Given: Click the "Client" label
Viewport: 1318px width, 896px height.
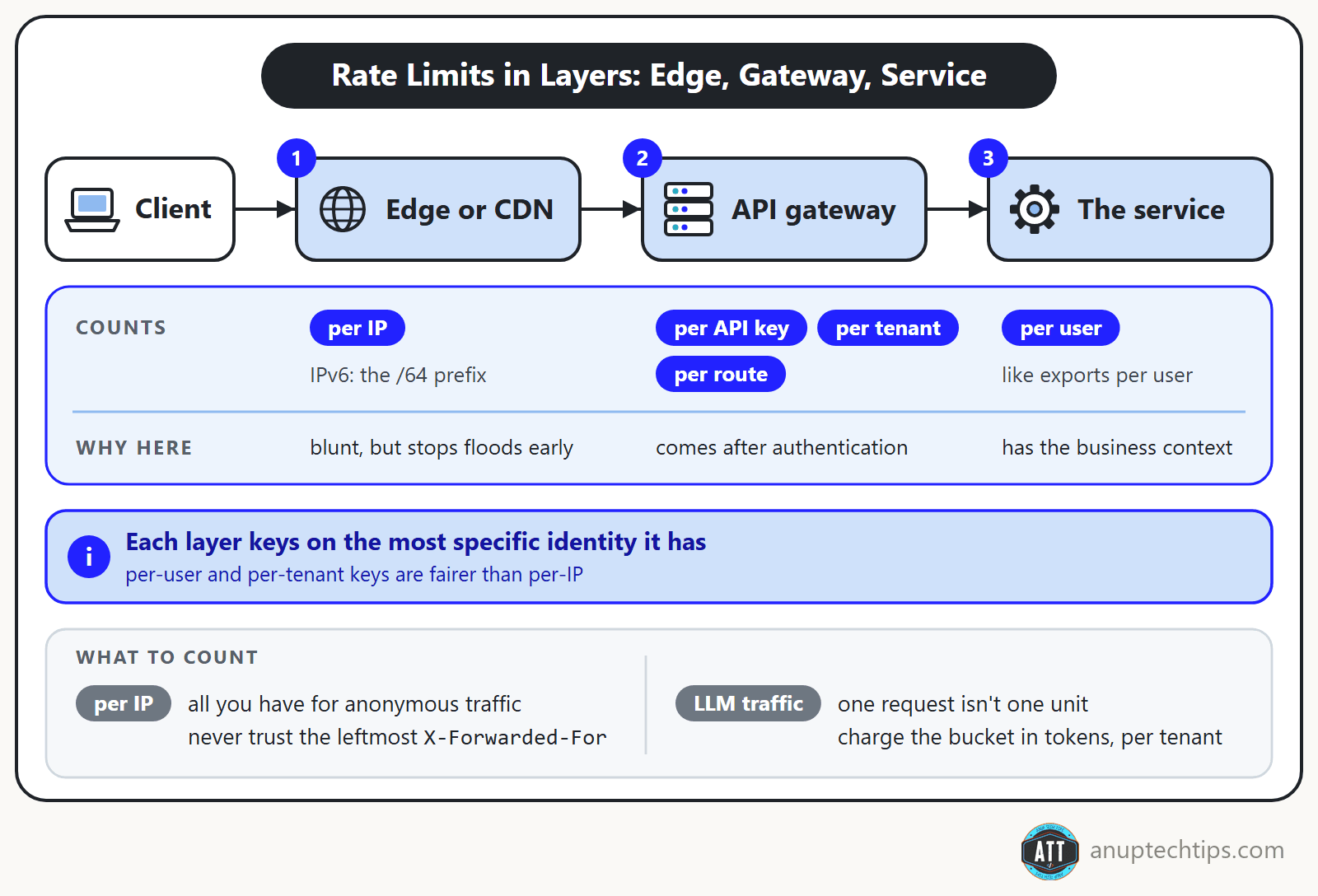Looking at the screenshot, I should pos(173,209).
